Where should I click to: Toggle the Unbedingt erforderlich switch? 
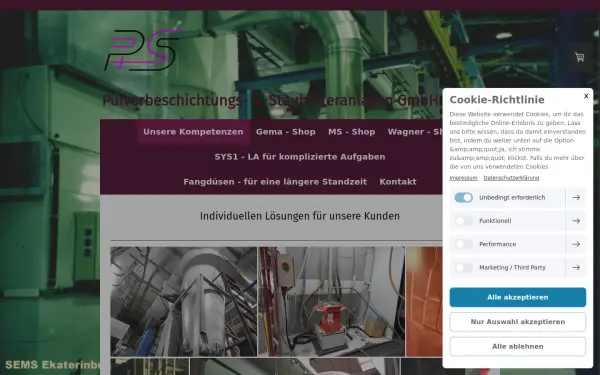463,197
